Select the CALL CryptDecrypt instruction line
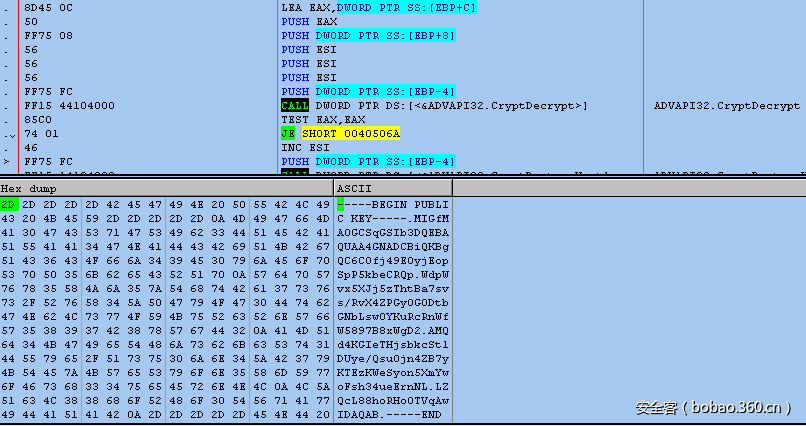Viewport: 806px width, 426px height. [434, 105]
